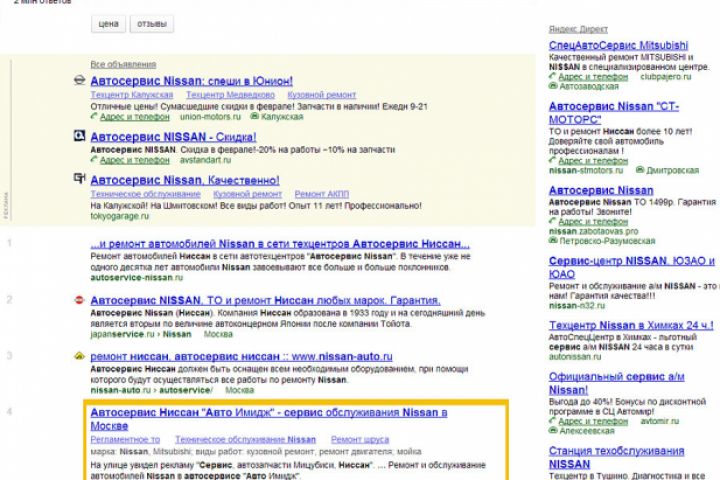Click the yellow favicon beside nissan-auto.ru result
This screenshot has height=480, width=720.
click(x=79, y=356)
